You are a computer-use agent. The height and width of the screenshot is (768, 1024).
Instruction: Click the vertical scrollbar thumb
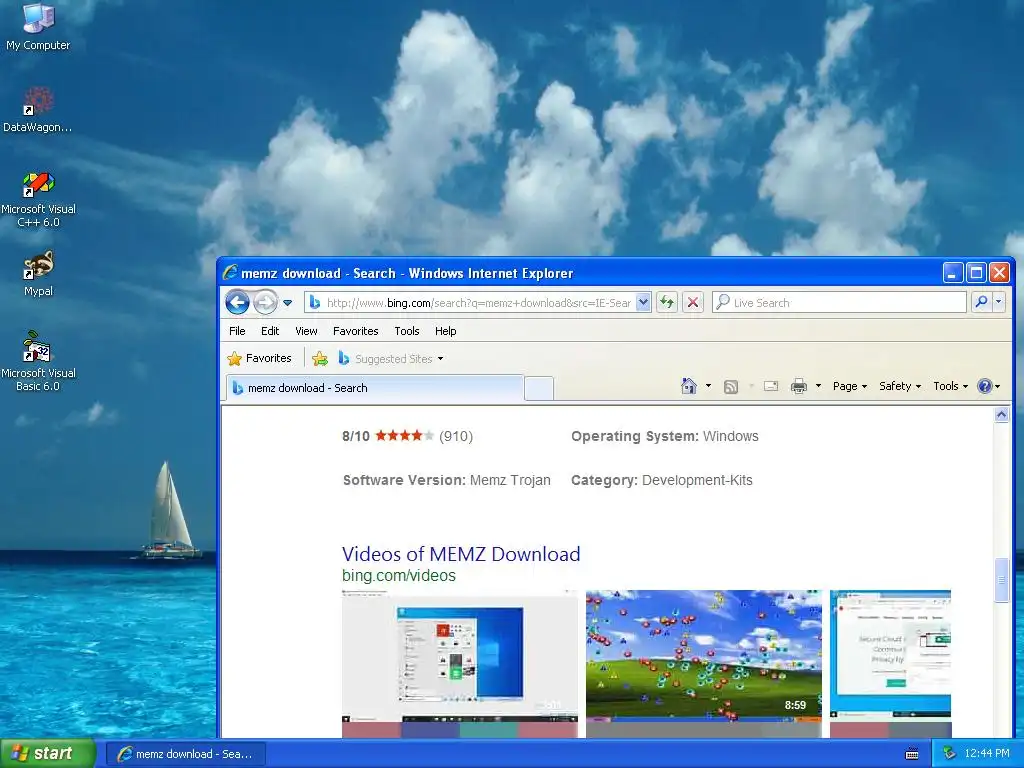1001,580
